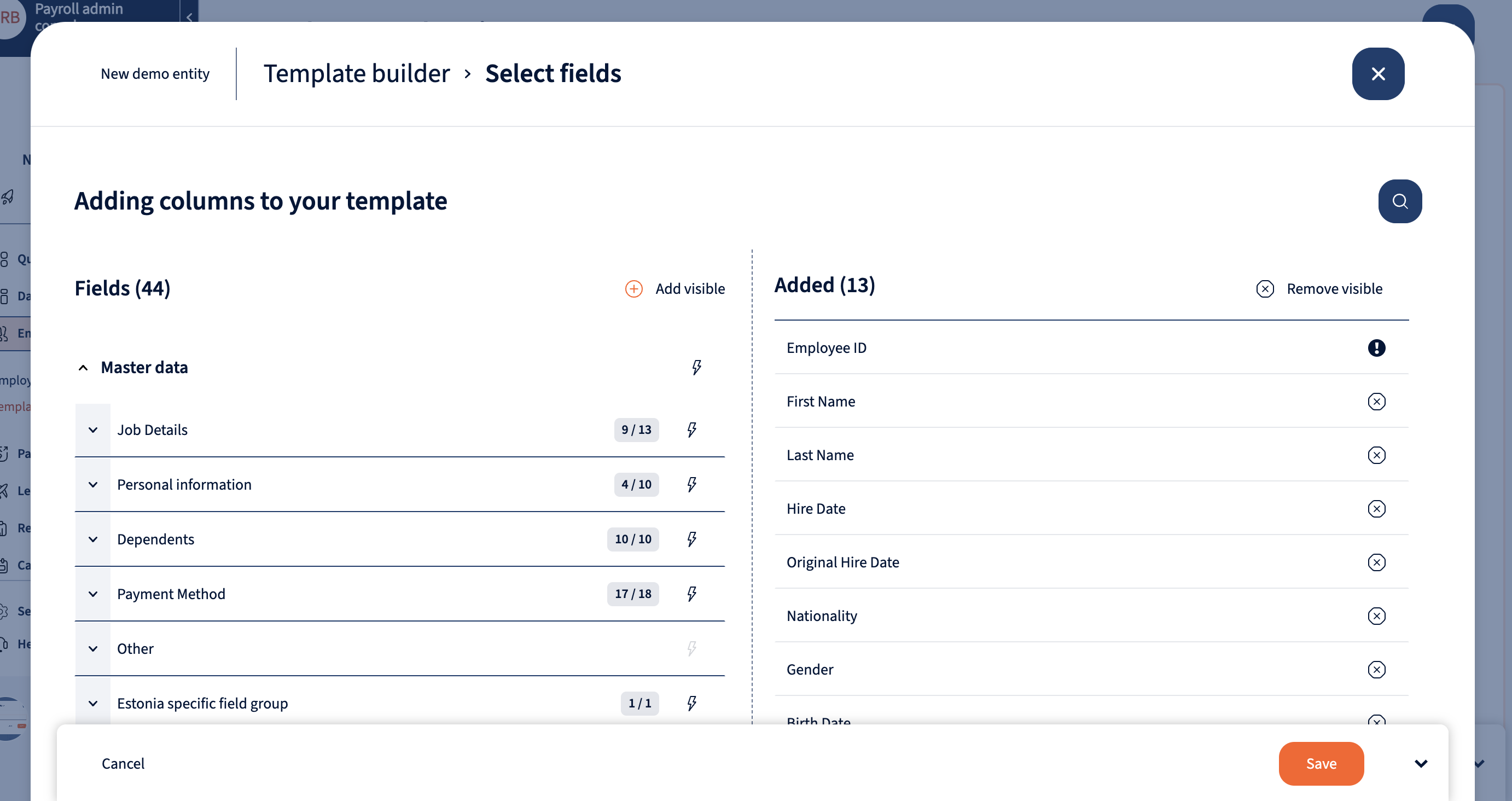Remove Last Name from added fields
This screenshot has height=801, width=1512.
coord(1376,455)
